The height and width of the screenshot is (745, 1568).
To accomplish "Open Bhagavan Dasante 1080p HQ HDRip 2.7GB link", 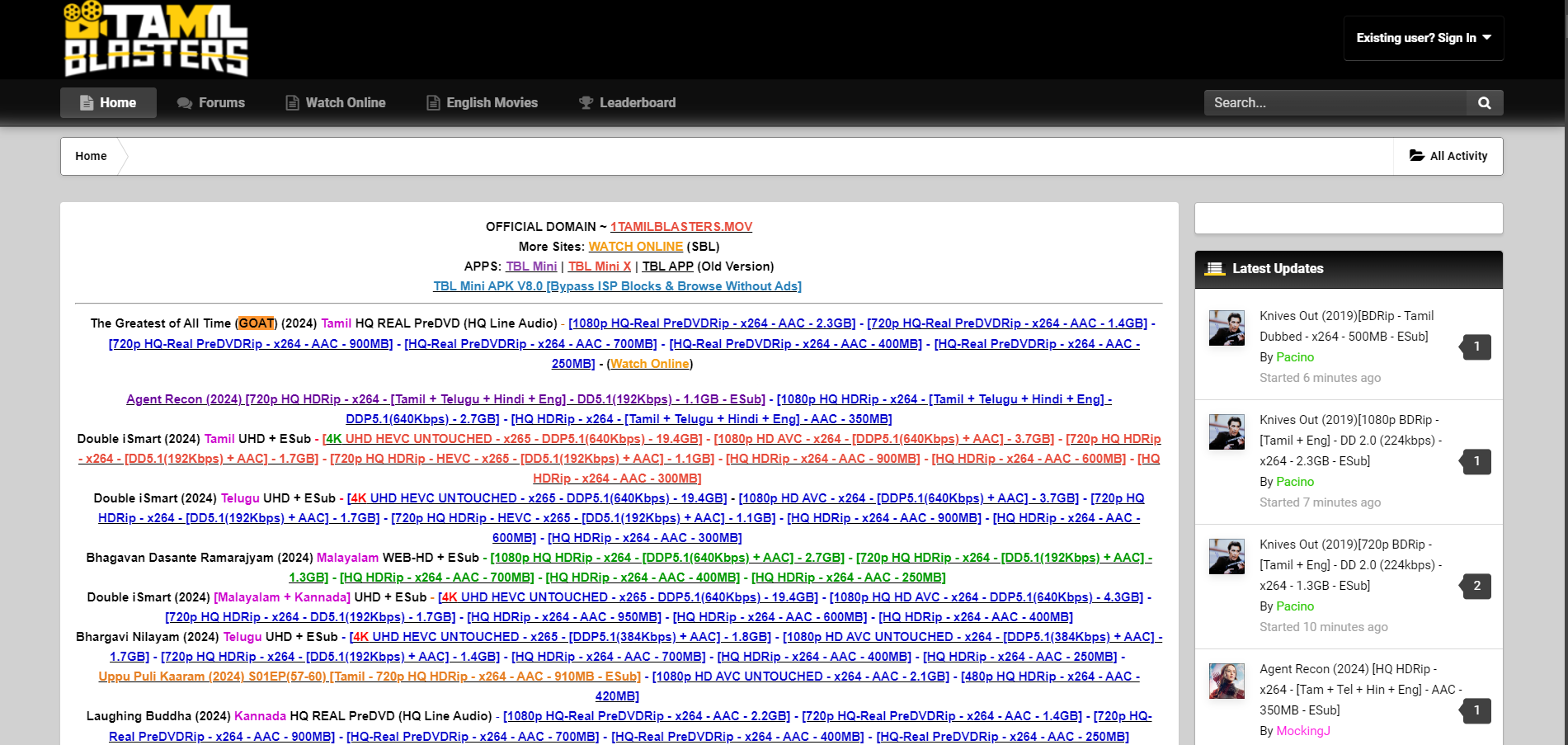I will (x=667, y=558).
